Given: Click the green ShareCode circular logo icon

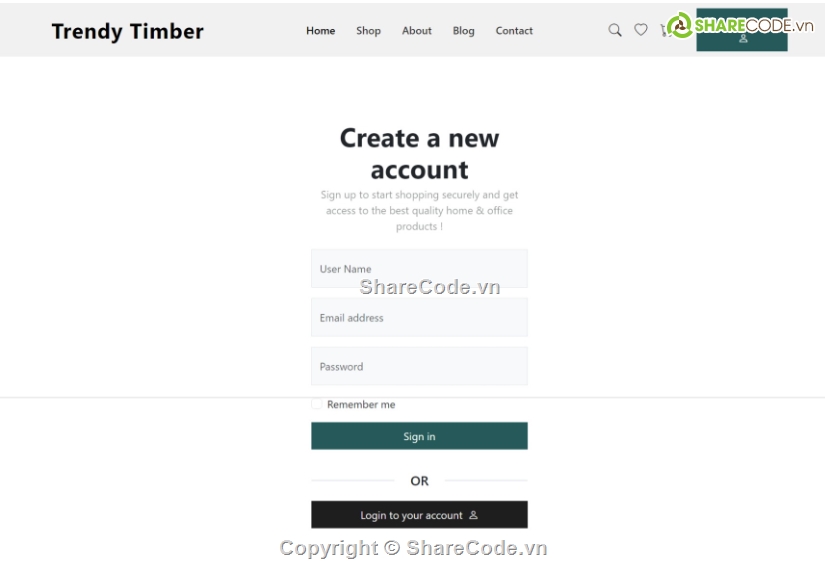Looking at the screenshot, I should pos(679,25).
